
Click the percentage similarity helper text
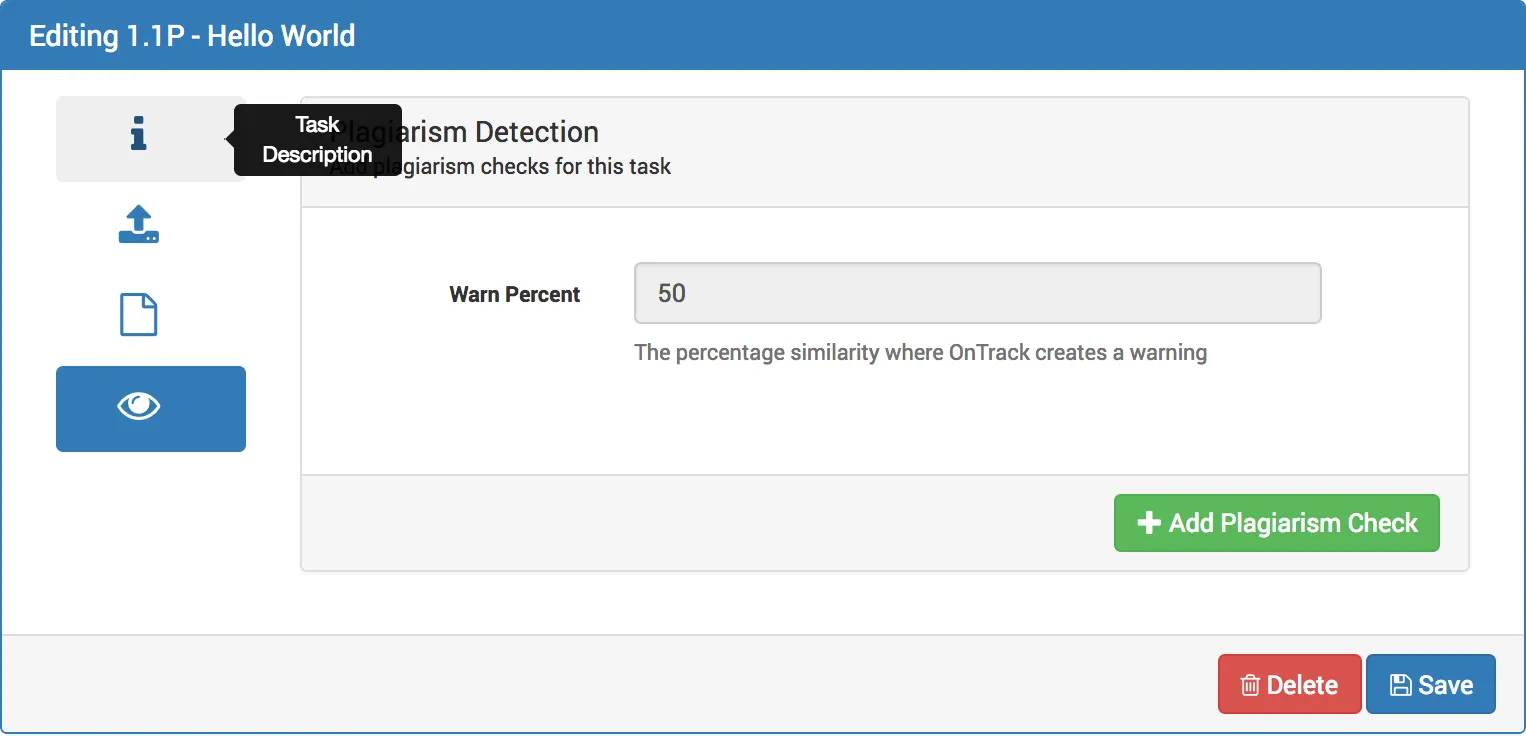(920, 352)
